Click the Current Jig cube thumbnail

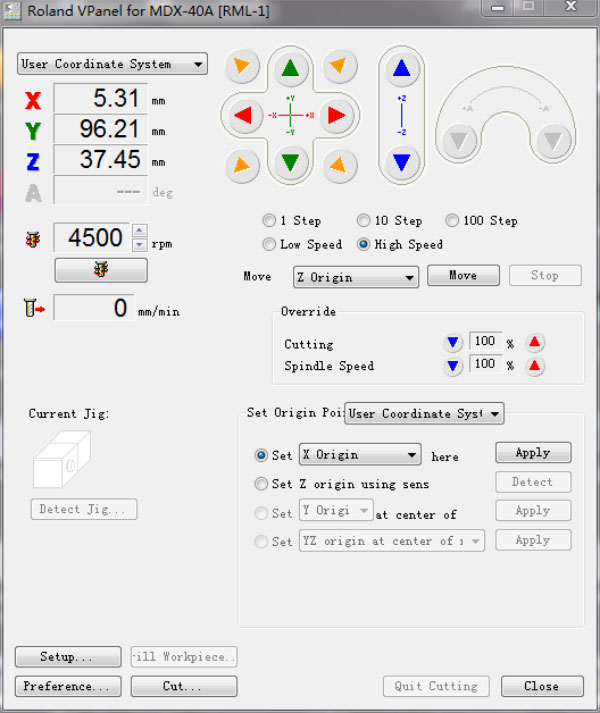pos(62,459)
